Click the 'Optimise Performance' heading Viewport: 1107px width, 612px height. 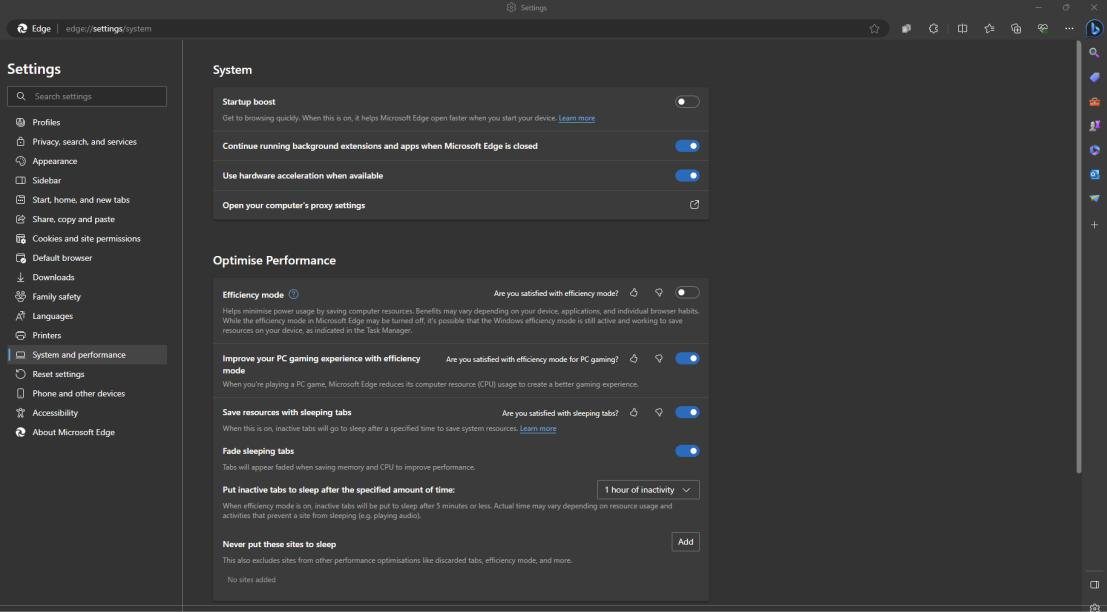pyautogui.click(x=274, y=260)
